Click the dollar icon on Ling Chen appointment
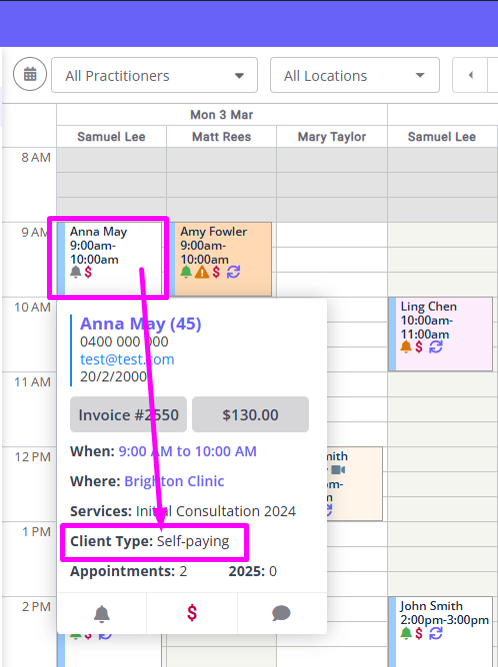The image size is (498, 667). click(x=419, y=347)
